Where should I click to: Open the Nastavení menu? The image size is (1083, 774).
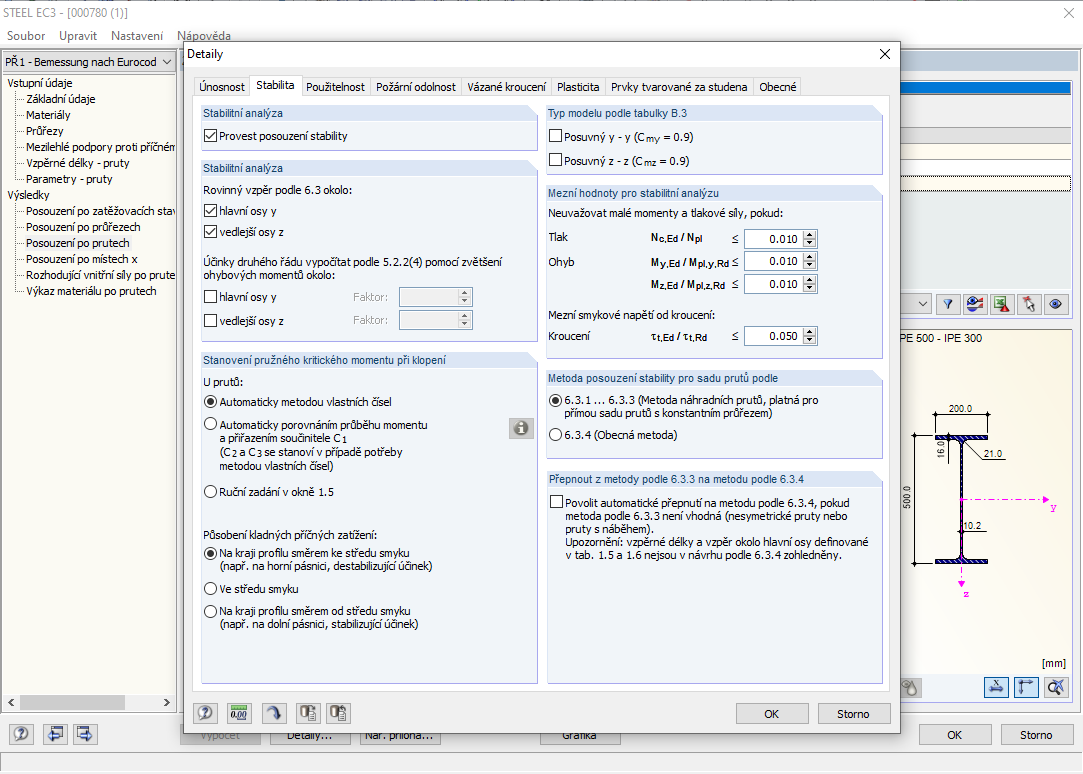point(137,36)
